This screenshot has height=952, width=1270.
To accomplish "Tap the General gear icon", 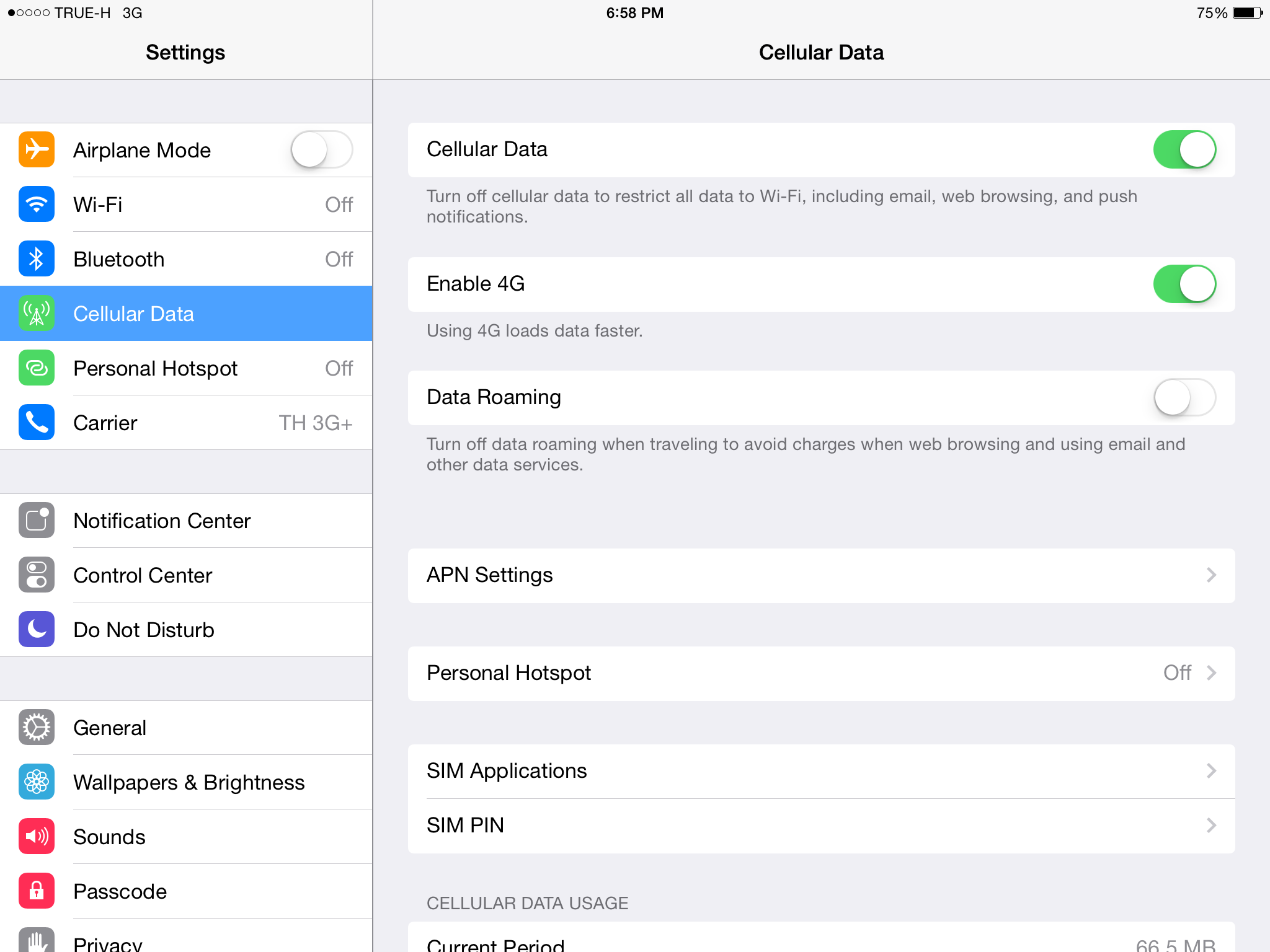I will tap(37, 727).
